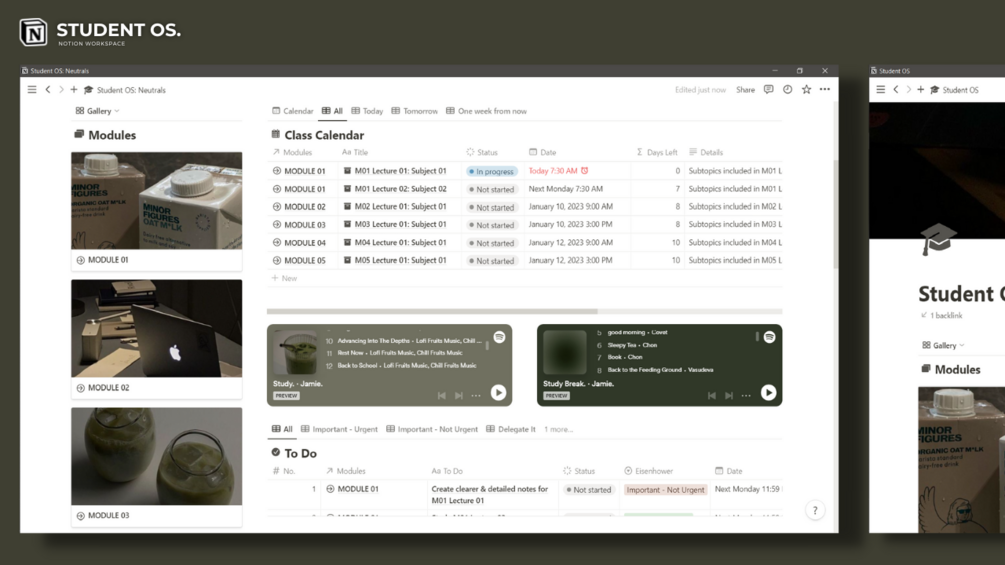Open the three-dot page options menu
1005x565 pixels.
point(825,90)
